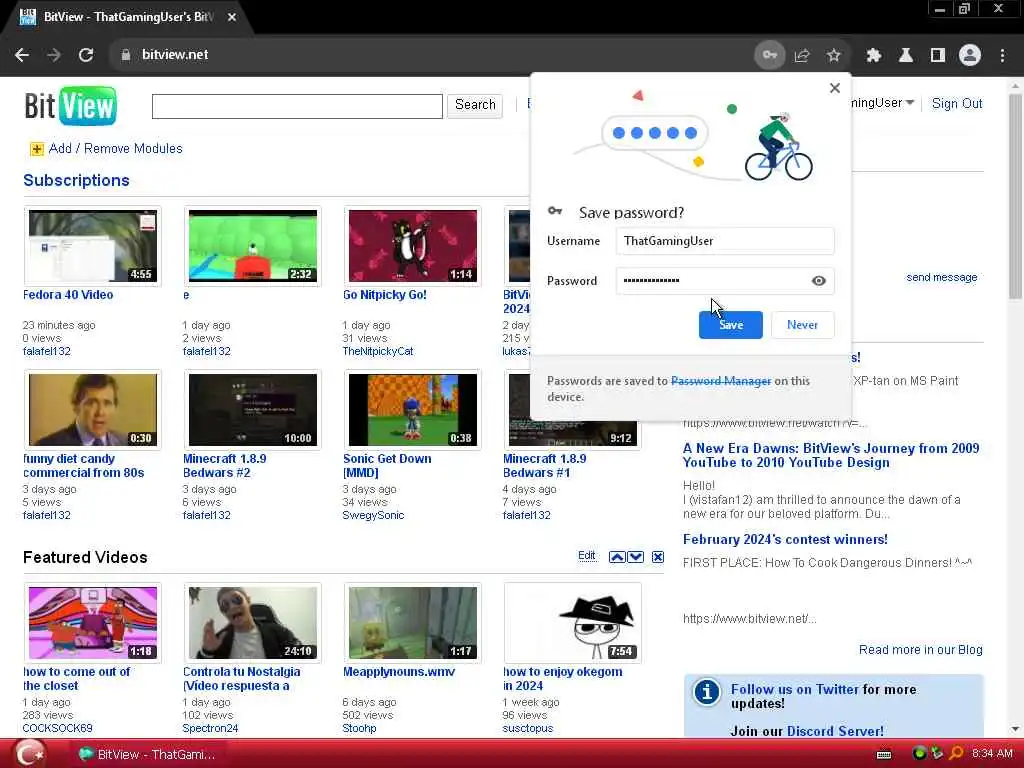This screenshot has width=1024, height=768.
Task: Open February 2024's contest winners post
Action: pos(785,539)
